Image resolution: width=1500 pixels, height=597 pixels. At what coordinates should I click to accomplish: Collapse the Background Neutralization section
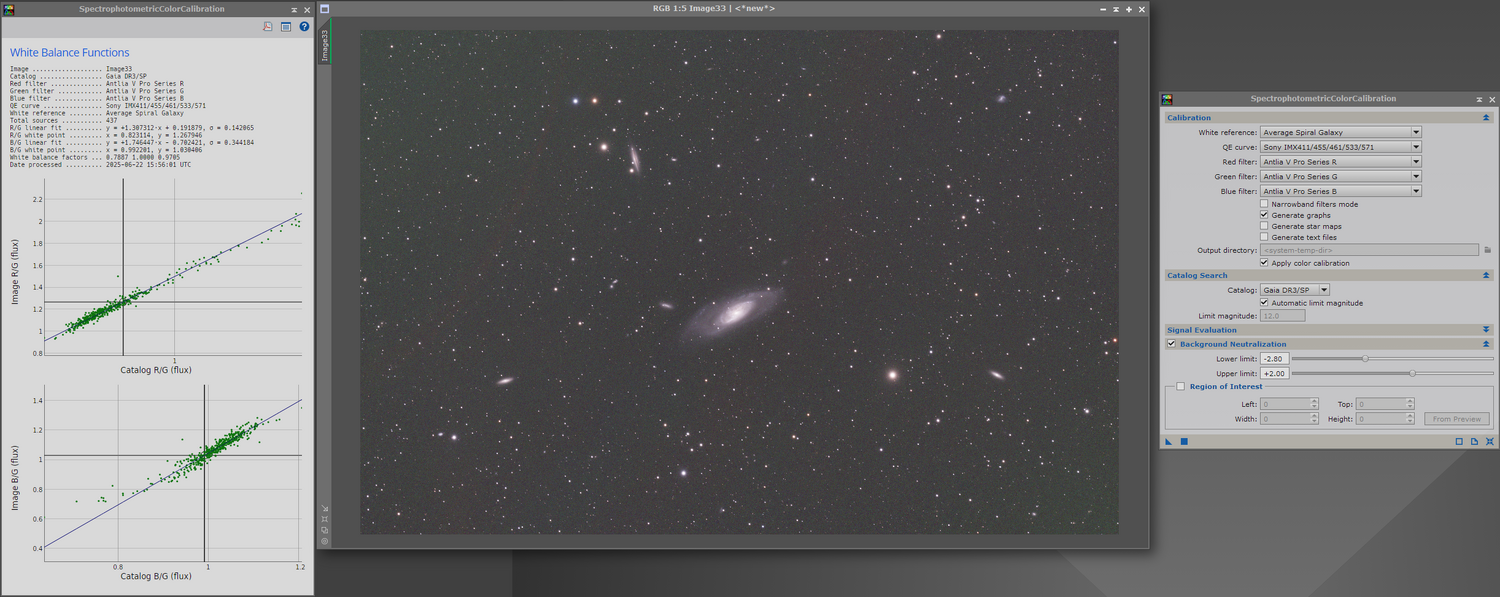(1486, 344)
